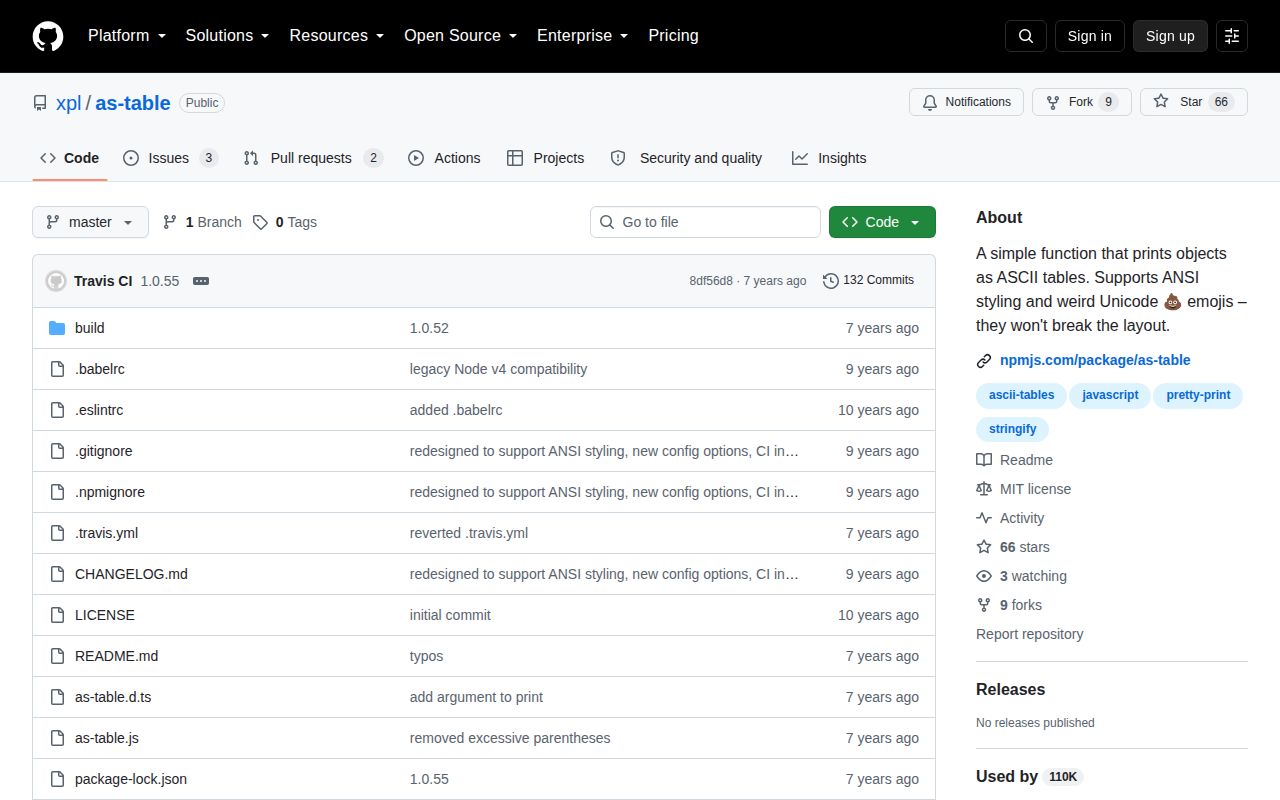Open the .eslintrc file
Image resolution: width=1280 pixels, height=800 pixels.
click(x=99, y=410)
